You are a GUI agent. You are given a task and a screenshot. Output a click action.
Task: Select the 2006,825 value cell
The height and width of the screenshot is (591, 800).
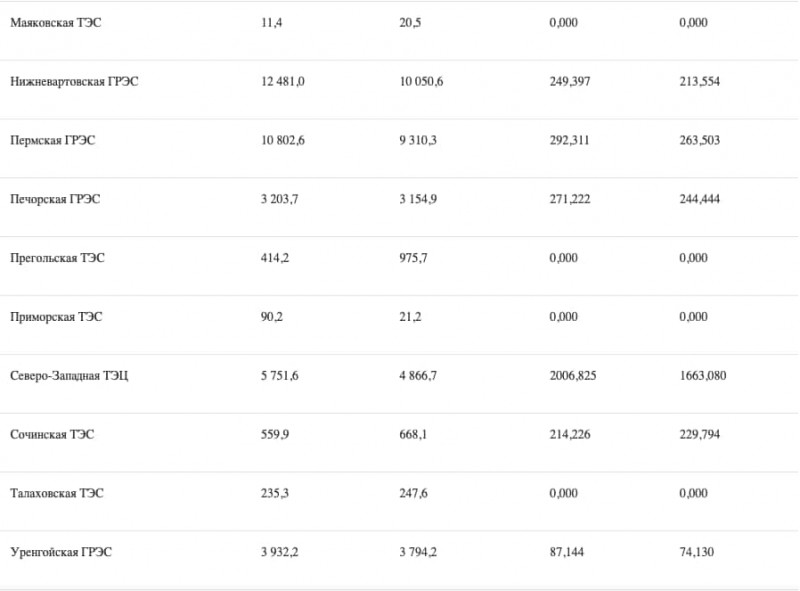point(573,377)
